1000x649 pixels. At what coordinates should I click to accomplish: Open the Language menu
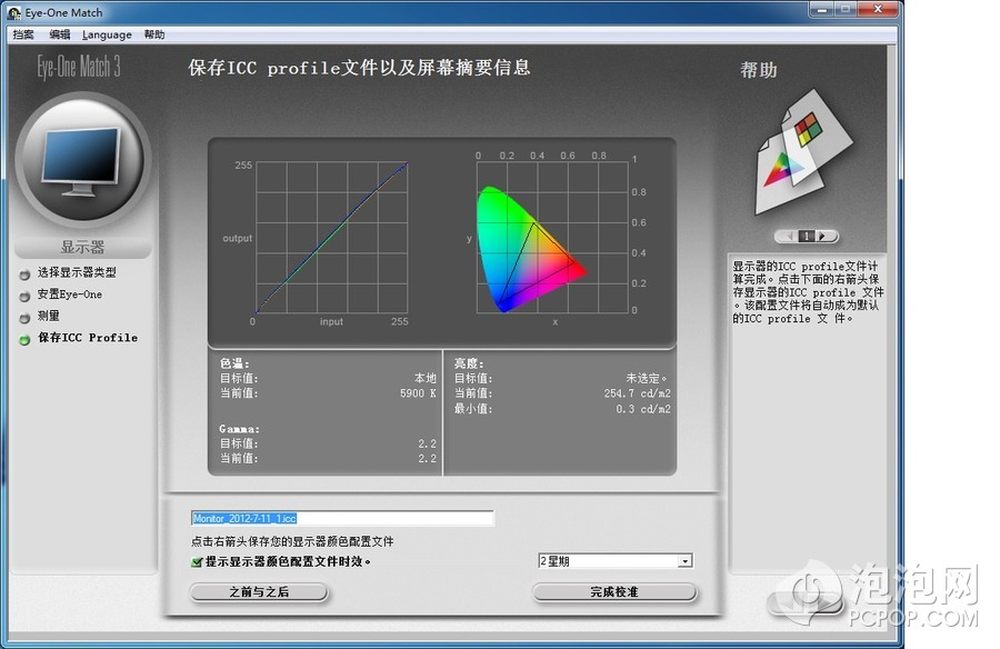(107, 34)
